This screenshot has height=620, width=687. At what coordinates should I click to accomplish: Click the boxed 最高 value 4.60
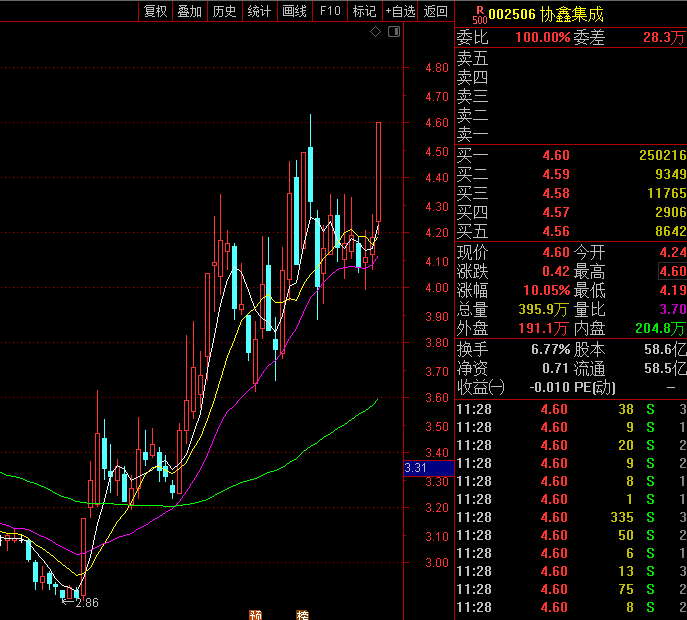tap(671, 271)
